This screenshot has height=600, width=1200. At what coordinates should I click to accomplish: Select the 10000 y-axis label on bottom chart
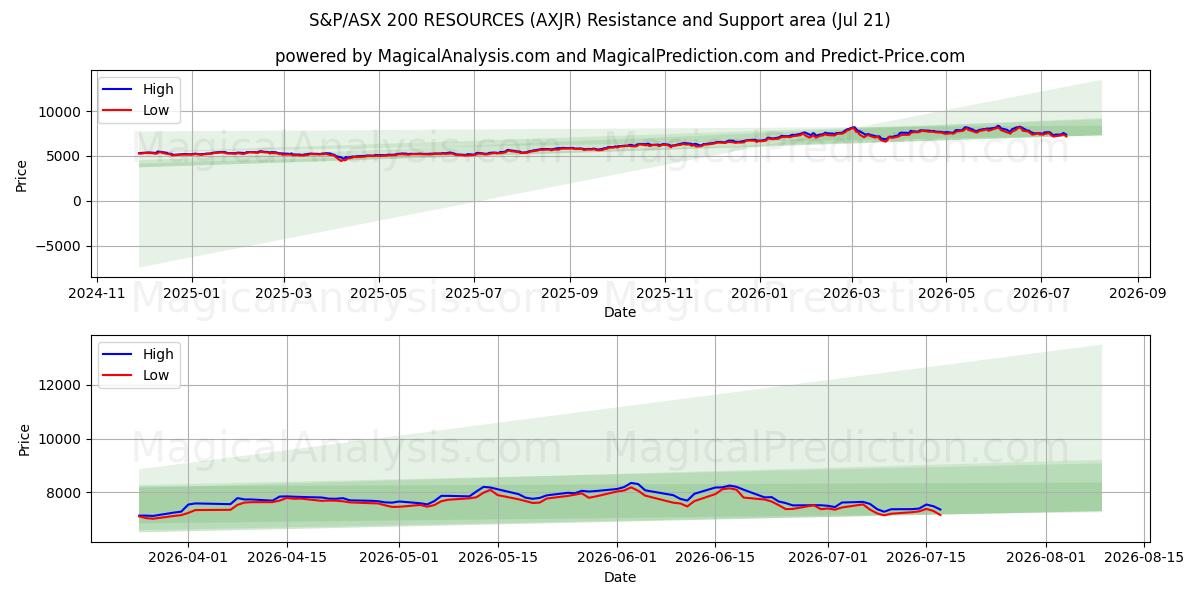pos(62,440)
